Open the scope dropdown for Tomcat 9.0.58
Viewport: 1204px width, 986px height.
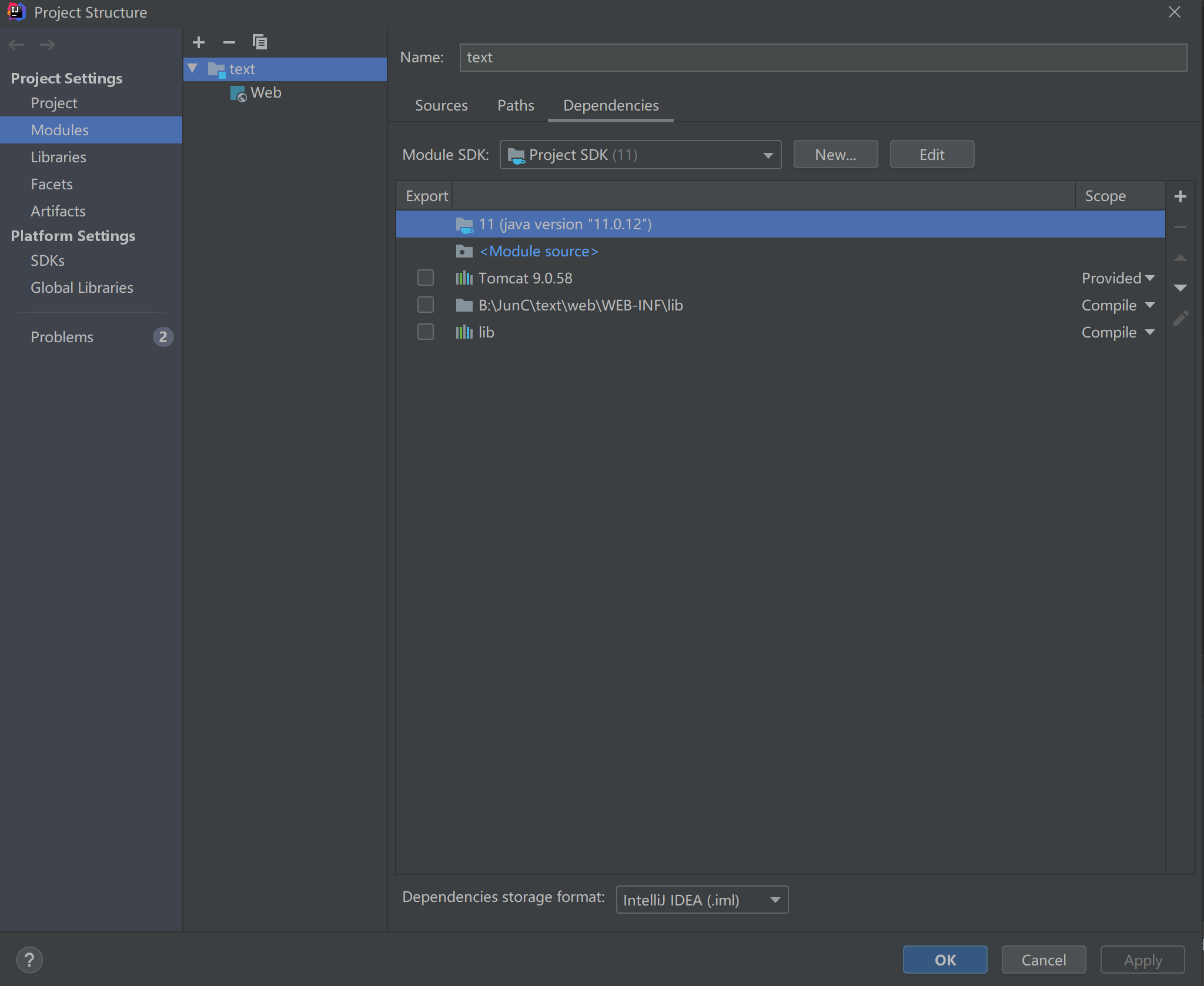[1118, 278]
